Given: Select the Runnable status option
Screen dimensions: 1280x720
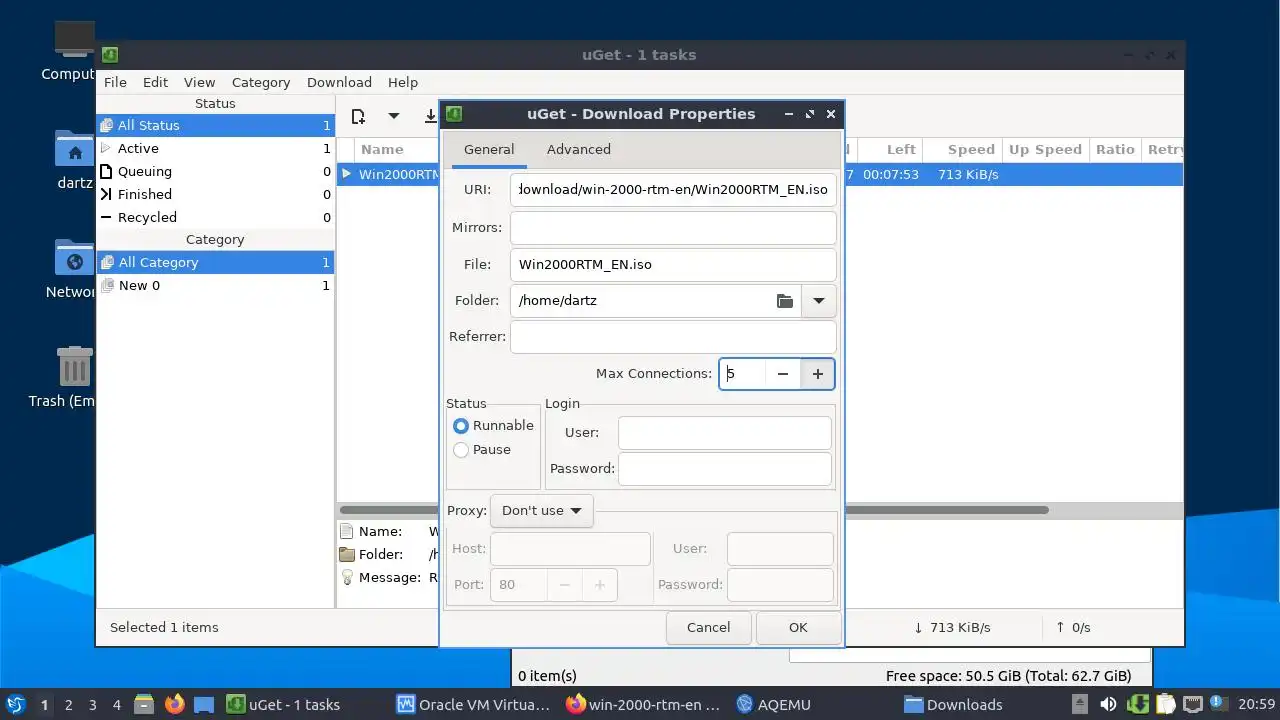Looking at the screenshot, I should click(x=494, y=426).
